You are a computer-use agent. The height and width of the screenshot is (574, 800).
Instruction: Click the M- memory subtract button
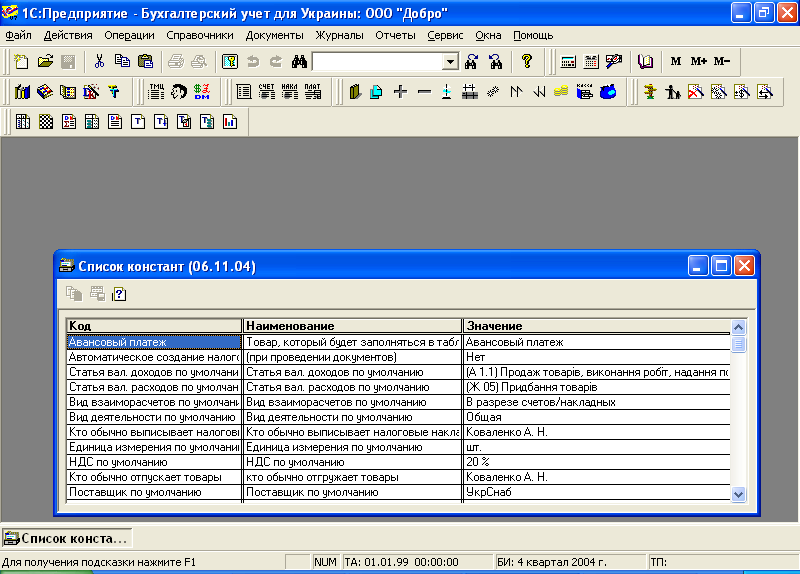coord(721,62)
